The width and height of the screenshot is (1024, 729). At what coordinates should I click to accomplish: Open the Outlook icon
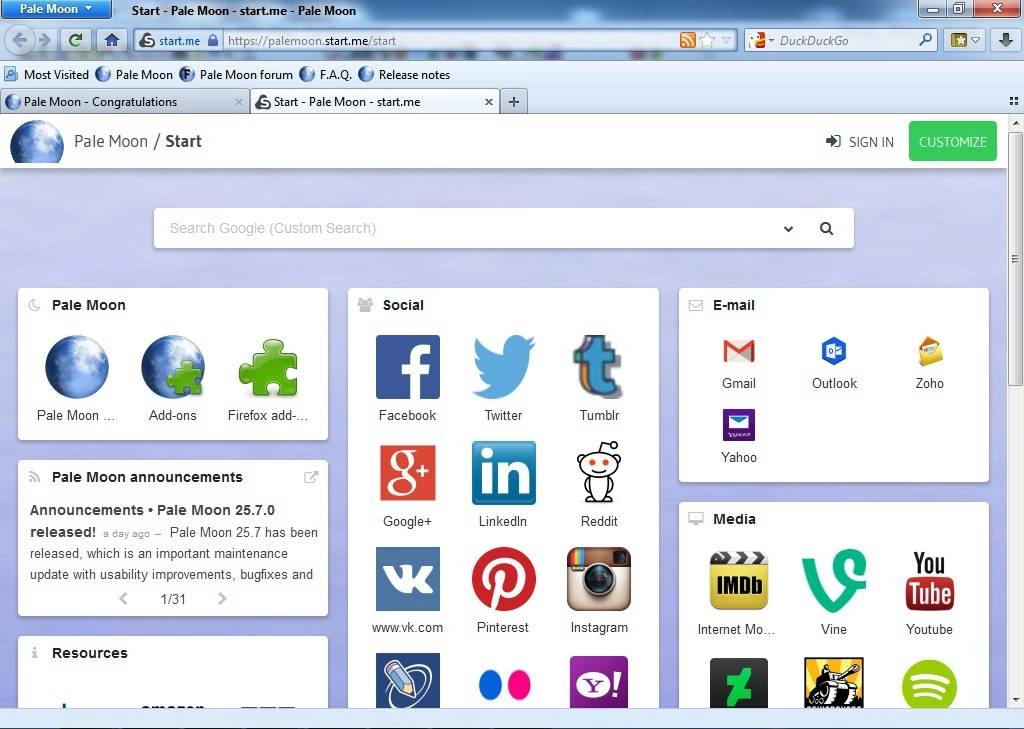point(834,351)
